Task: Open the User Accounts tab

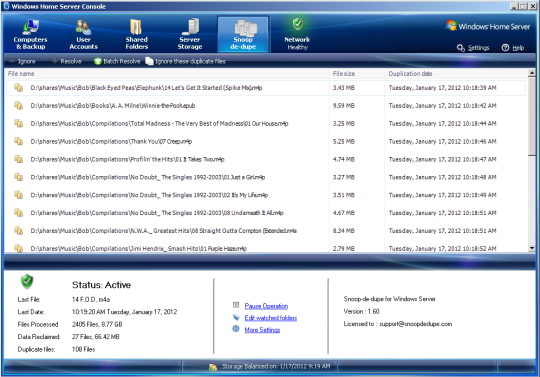Action: [83, 35]
